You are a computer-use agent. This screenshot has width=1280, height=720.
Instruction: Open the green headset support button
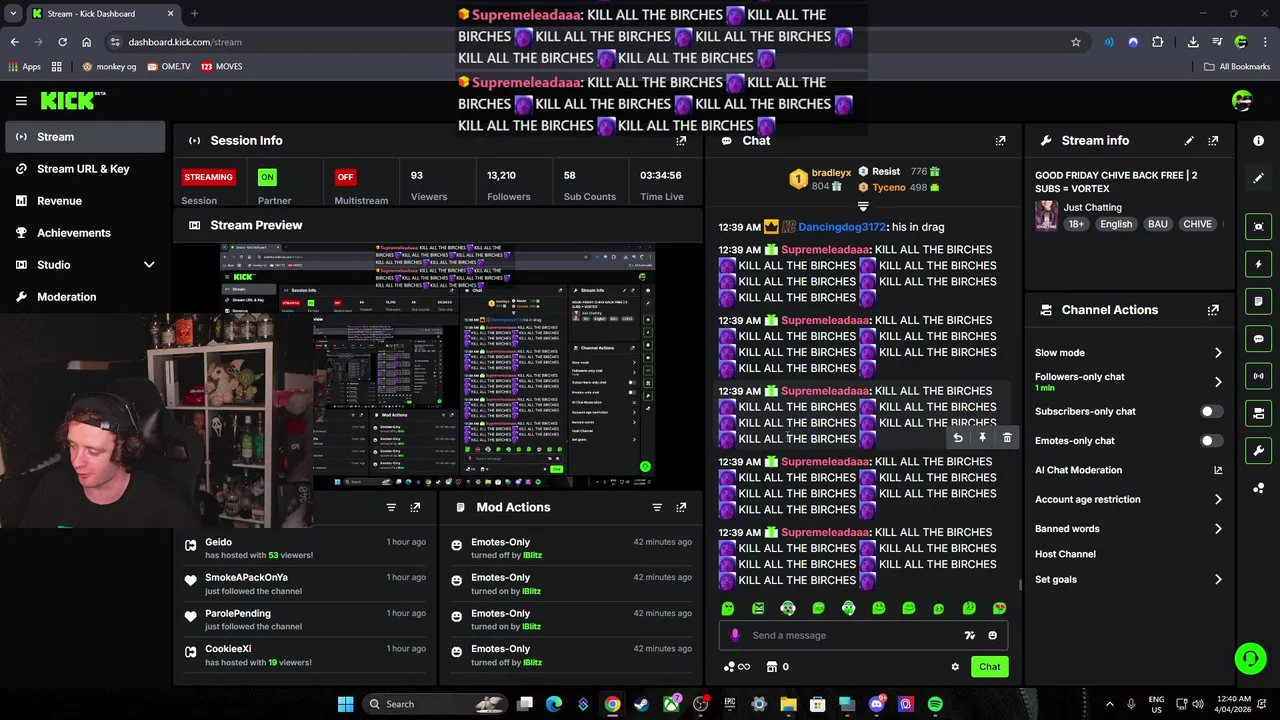click(1250, 658)
